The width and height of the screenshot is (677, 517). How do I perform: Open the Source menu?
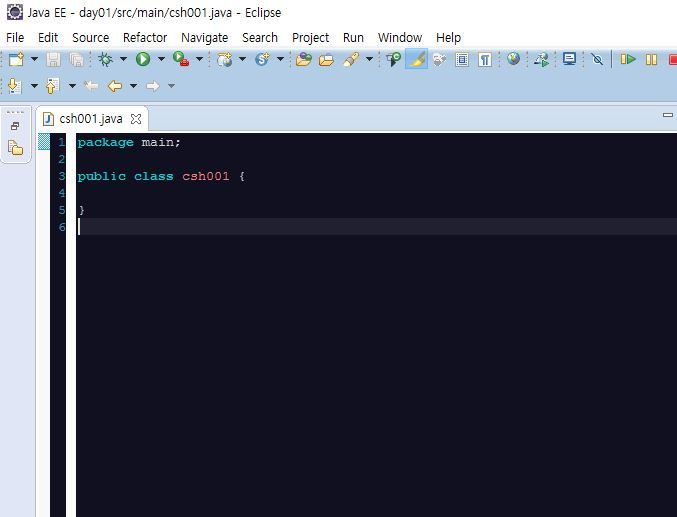pos(91,38)
